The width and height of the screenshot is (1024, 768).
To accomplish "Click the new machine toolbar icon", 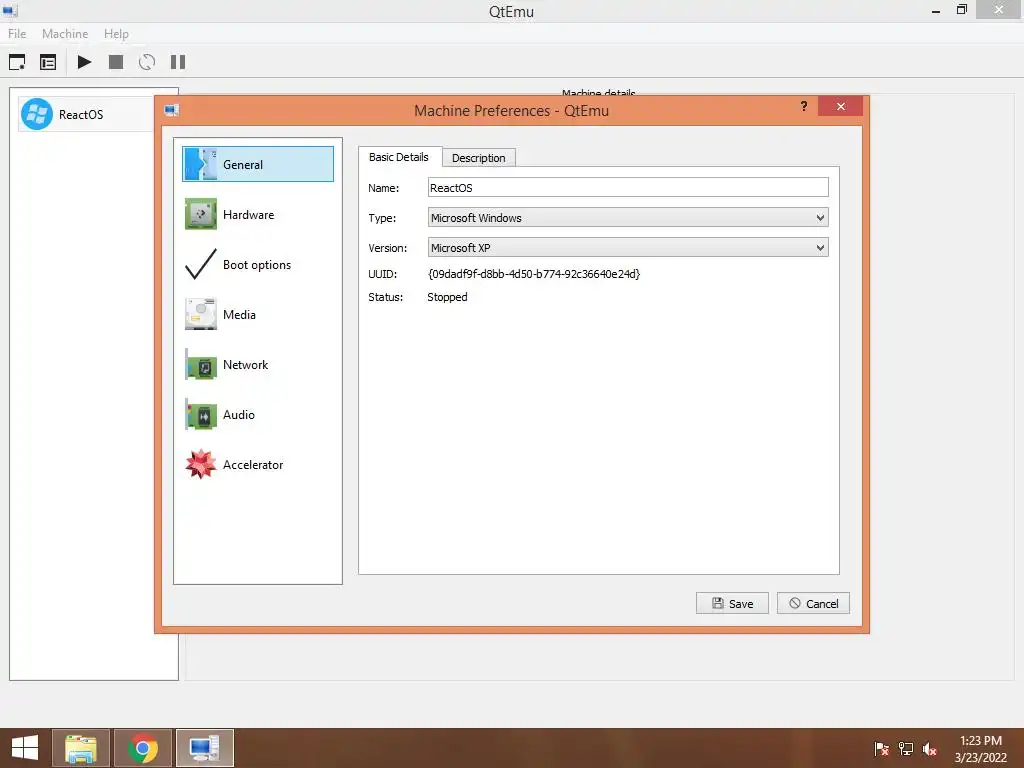I will point(17,62).
